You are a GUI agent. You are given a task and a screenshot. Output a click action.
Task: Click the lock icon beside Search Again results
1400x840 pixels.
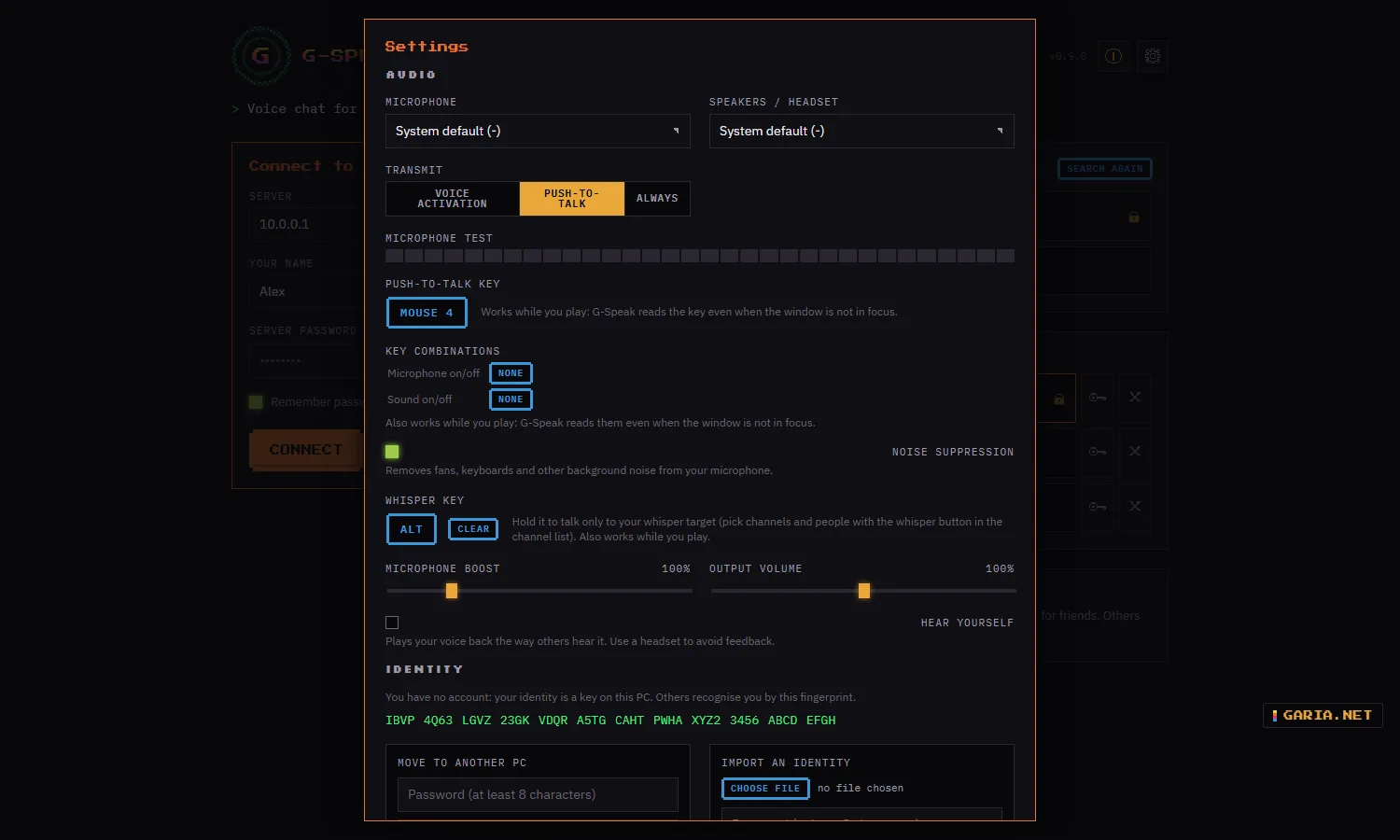click(x=1134, y=217)
